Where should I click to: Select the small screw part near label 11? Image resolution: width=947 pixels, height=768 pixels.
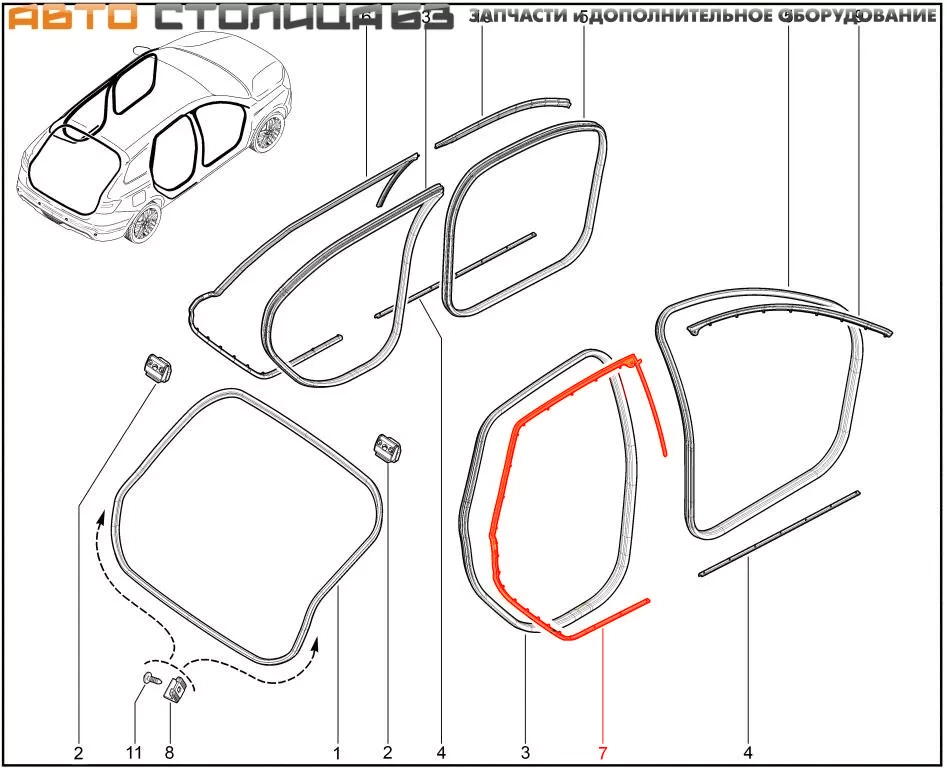click(x=149, y=679)
